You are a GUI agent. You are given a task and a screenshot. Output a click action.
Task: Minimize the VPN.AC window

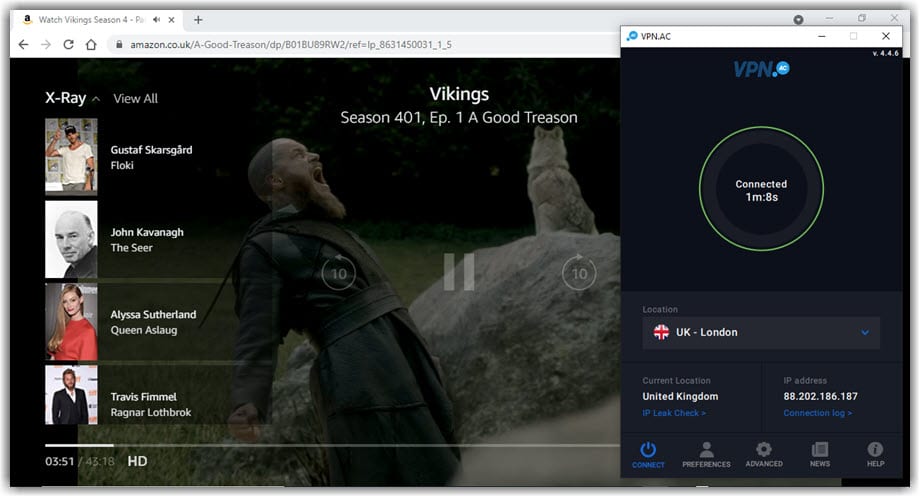822,36
